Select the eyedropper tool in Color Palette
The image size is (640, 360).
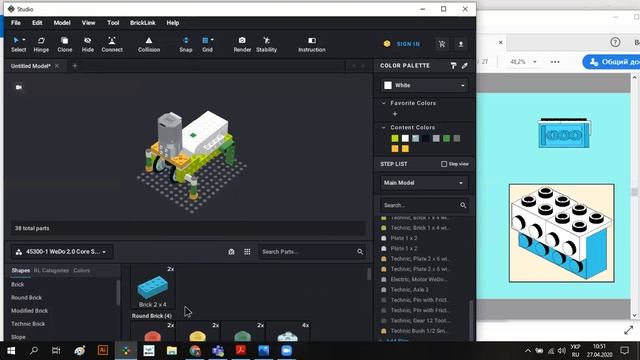(x=465, y=65)
